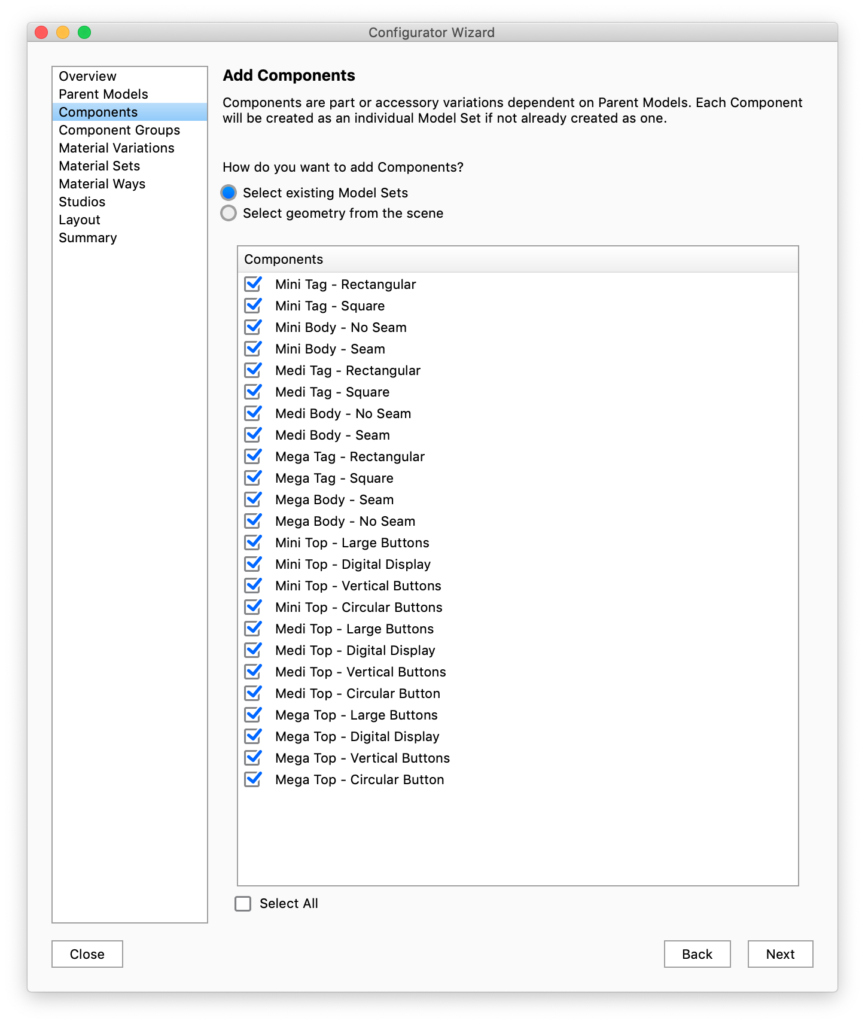Check the Select All checkbox
The width and height of the screenshot is (865, 1024).
coord(243,903)
